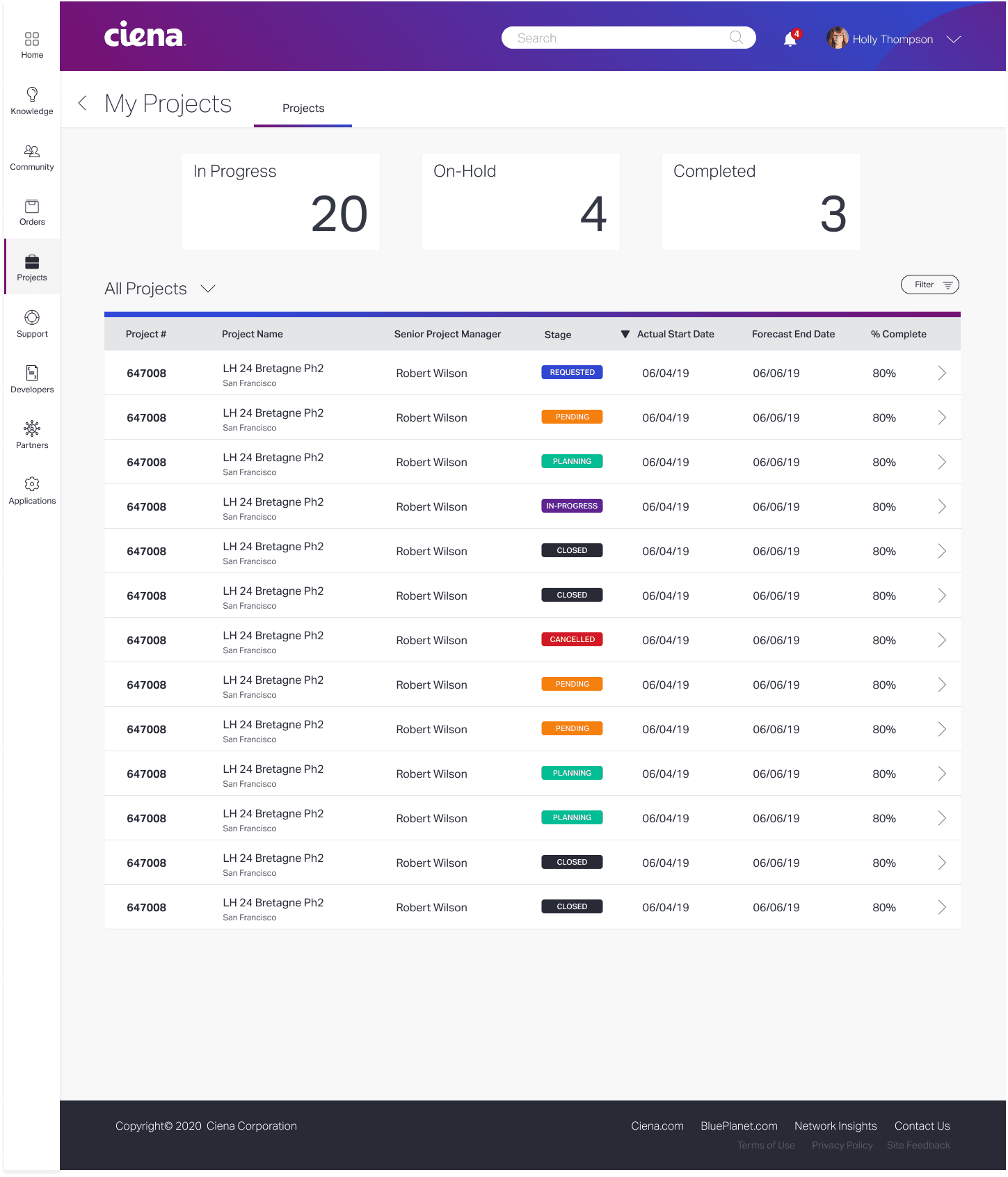The height and width of the screenshot is (1177, 1008).
Task: Click the search magnifier icon
Action: tap(736, 38)
